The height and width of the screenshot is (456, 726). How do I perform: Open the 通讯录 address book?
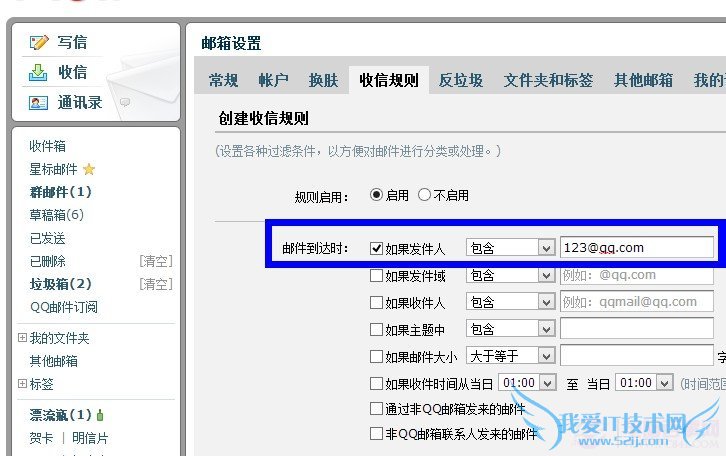[x=80, y=102]
